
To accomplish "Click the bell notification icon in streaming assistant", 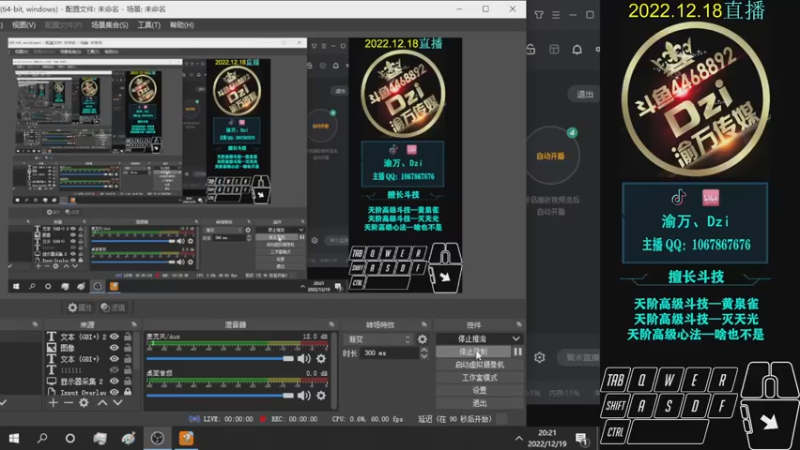I will click(577, 49).
